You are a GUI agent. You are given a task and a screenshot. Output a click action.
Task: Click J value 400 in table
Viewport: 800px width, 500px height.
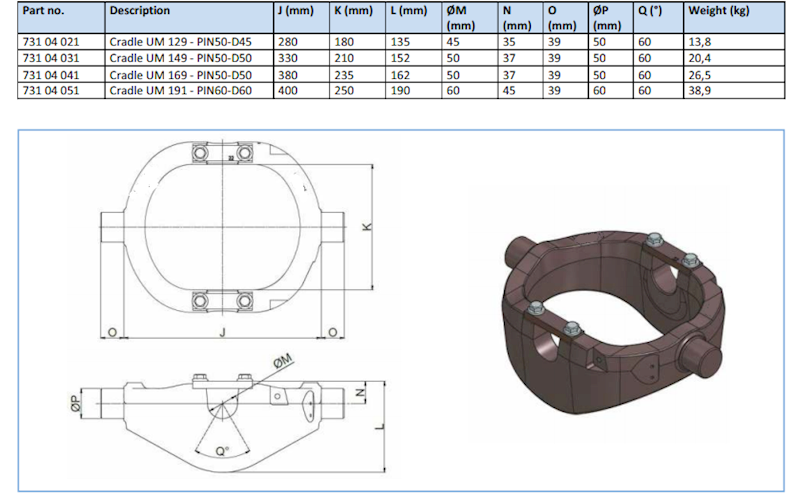(x=288, y=91)
